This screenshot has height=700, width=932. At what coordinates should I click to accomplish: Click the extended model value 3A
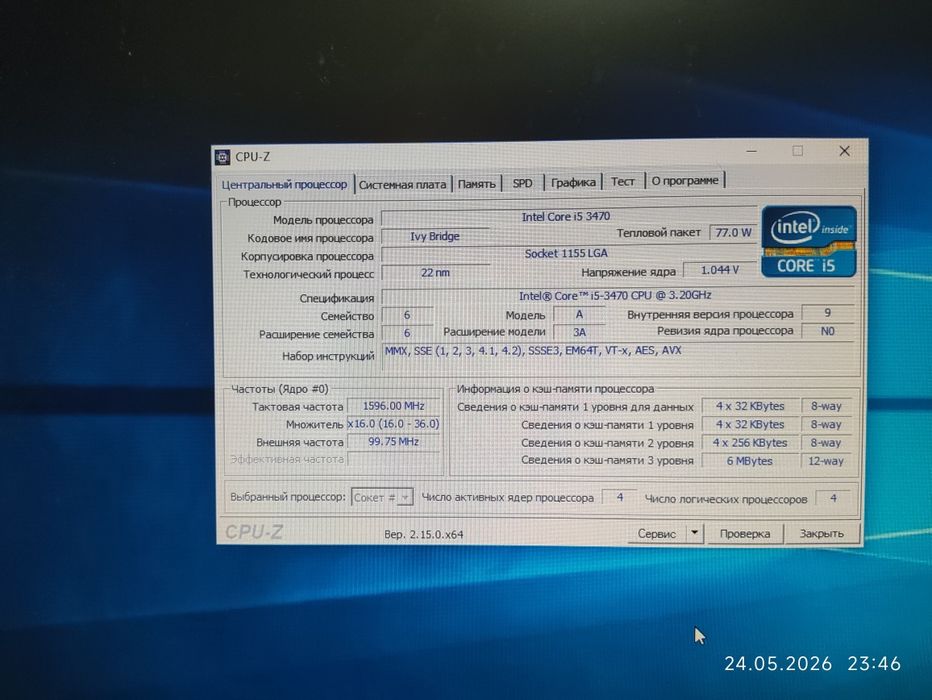(x=579, y=332)
